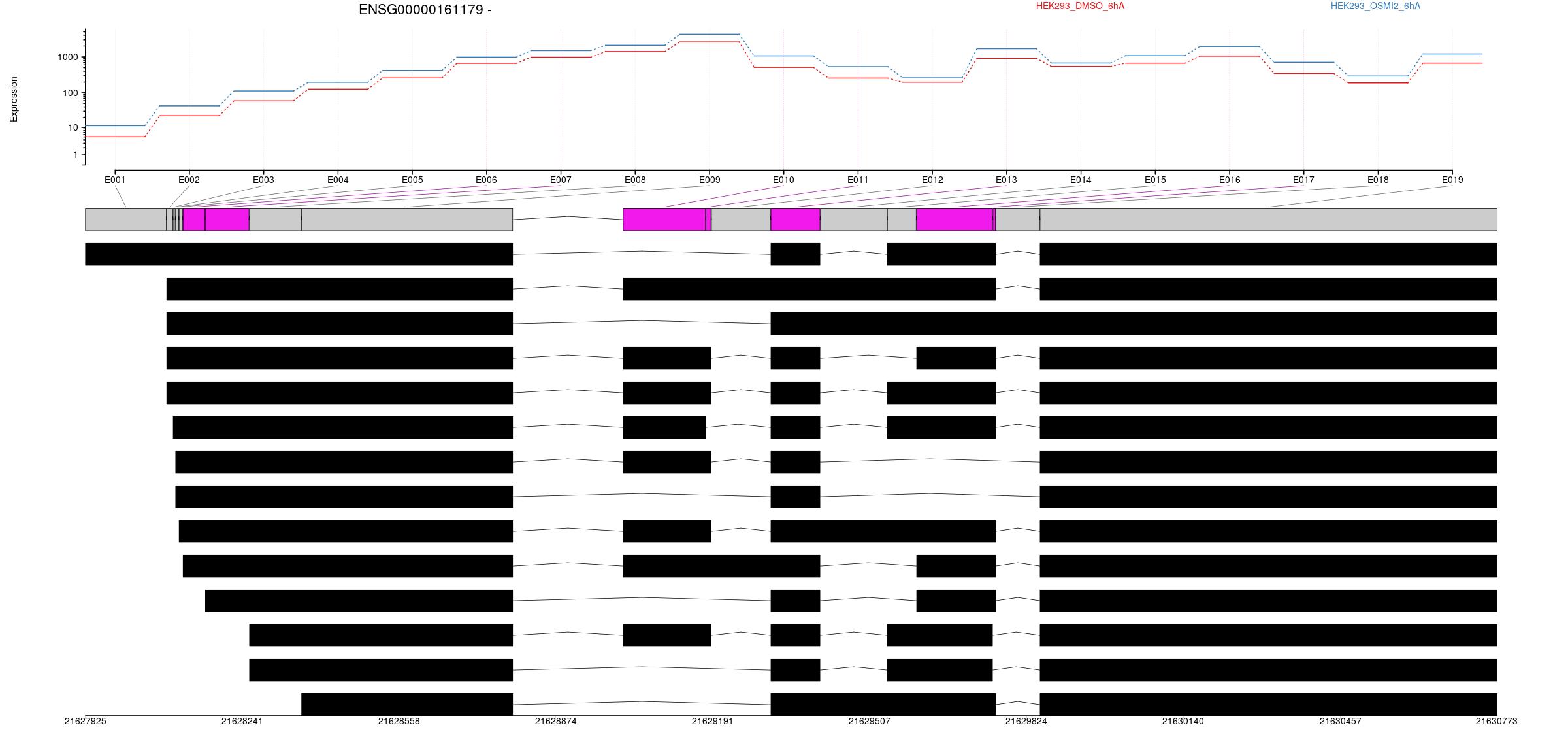Click exon label E014

tap(1081, 180)
